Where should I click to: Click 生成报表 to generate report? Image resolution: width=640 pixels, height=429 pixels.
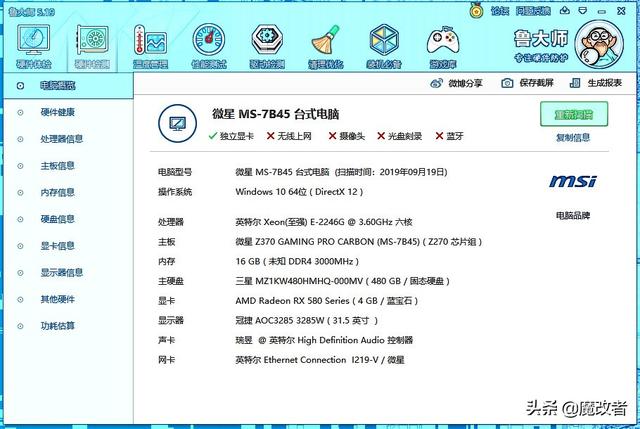point(596,83)
